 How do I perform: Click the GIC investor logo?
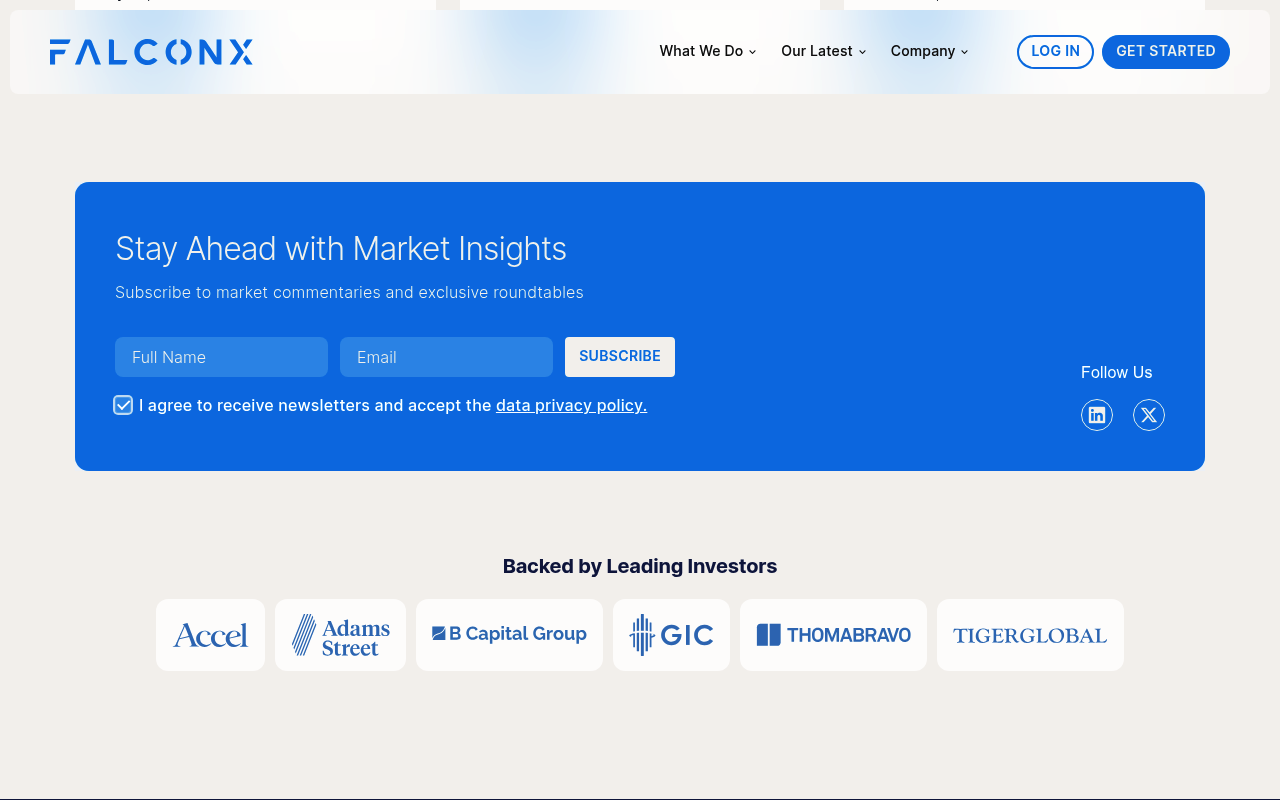click(671, 635)
